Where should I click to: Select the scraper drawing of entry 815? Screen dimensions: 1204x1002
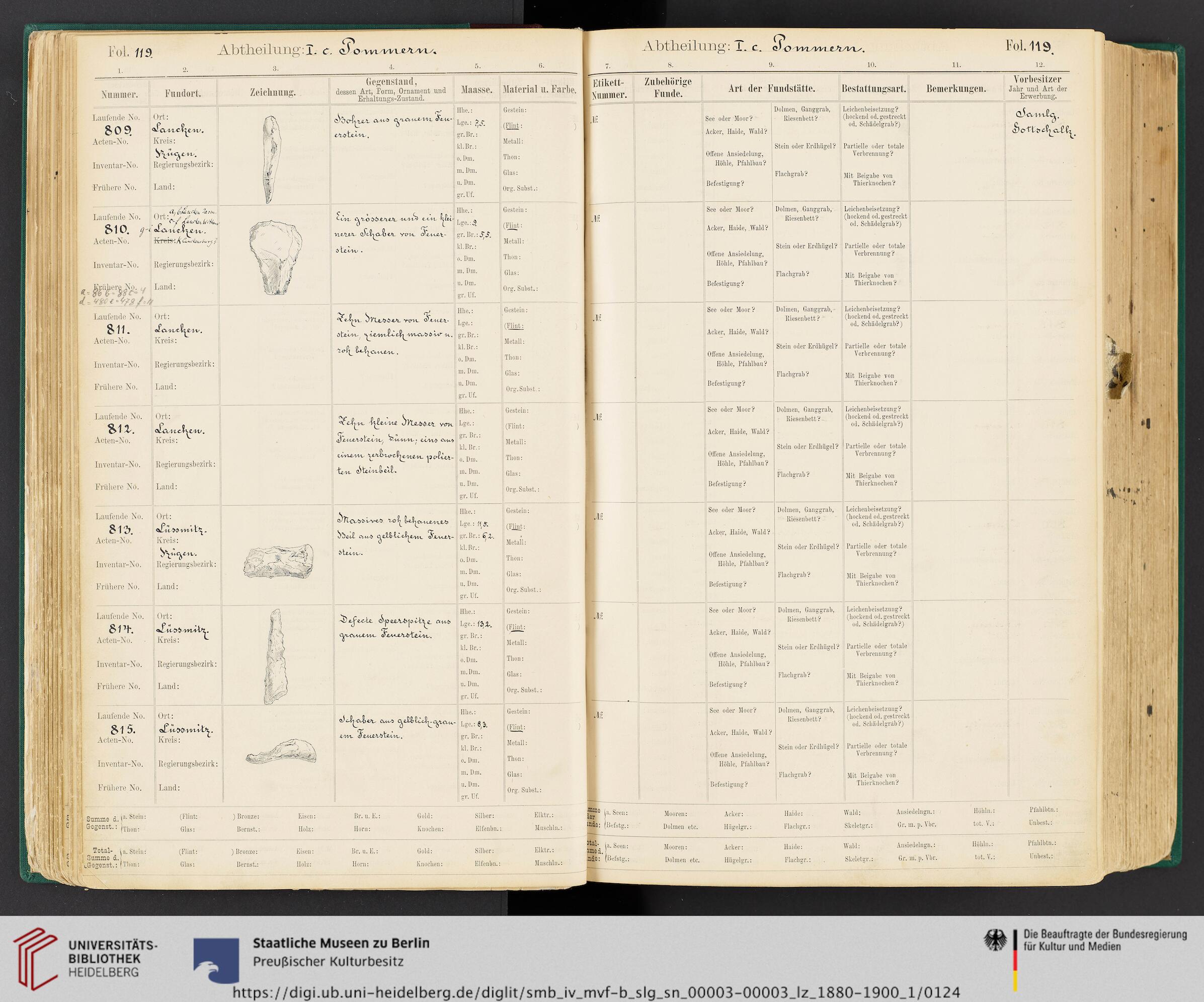click(282, 751)
